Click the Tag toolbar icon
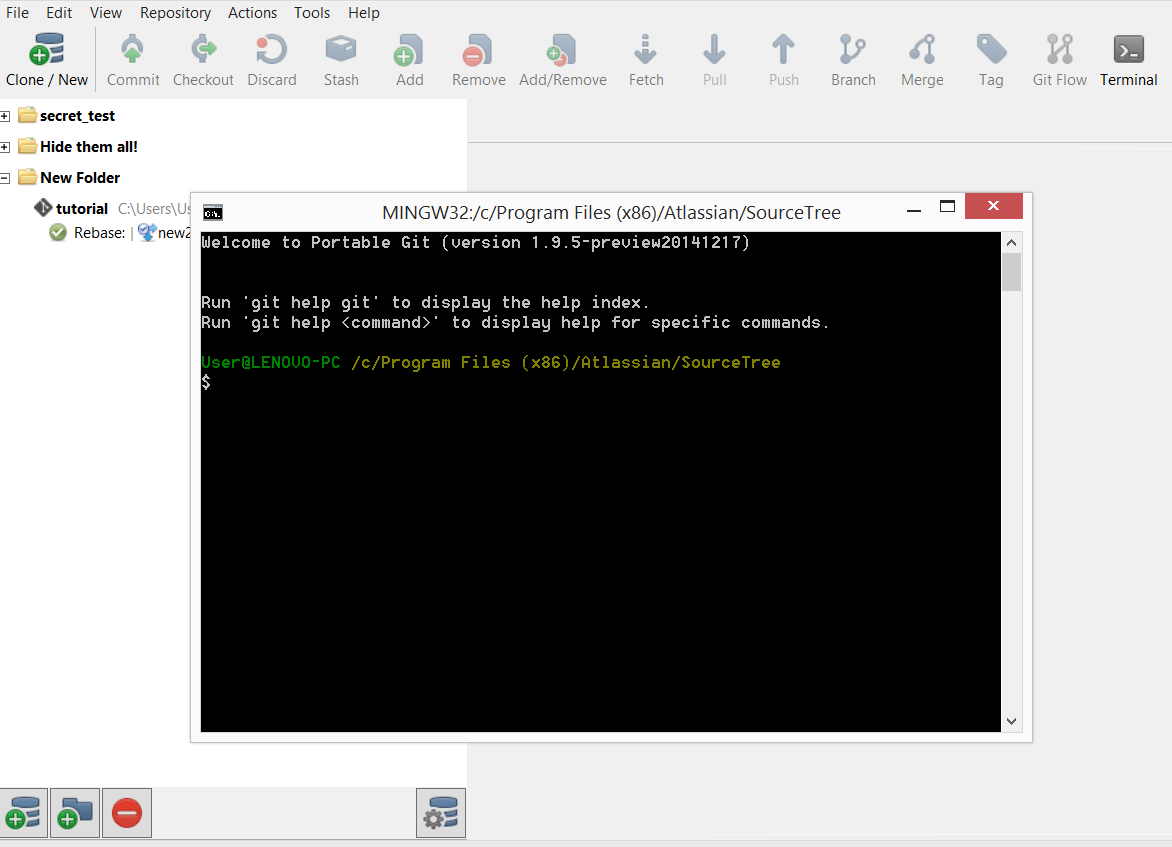1172x847 pixels. [x=991, y=50]
